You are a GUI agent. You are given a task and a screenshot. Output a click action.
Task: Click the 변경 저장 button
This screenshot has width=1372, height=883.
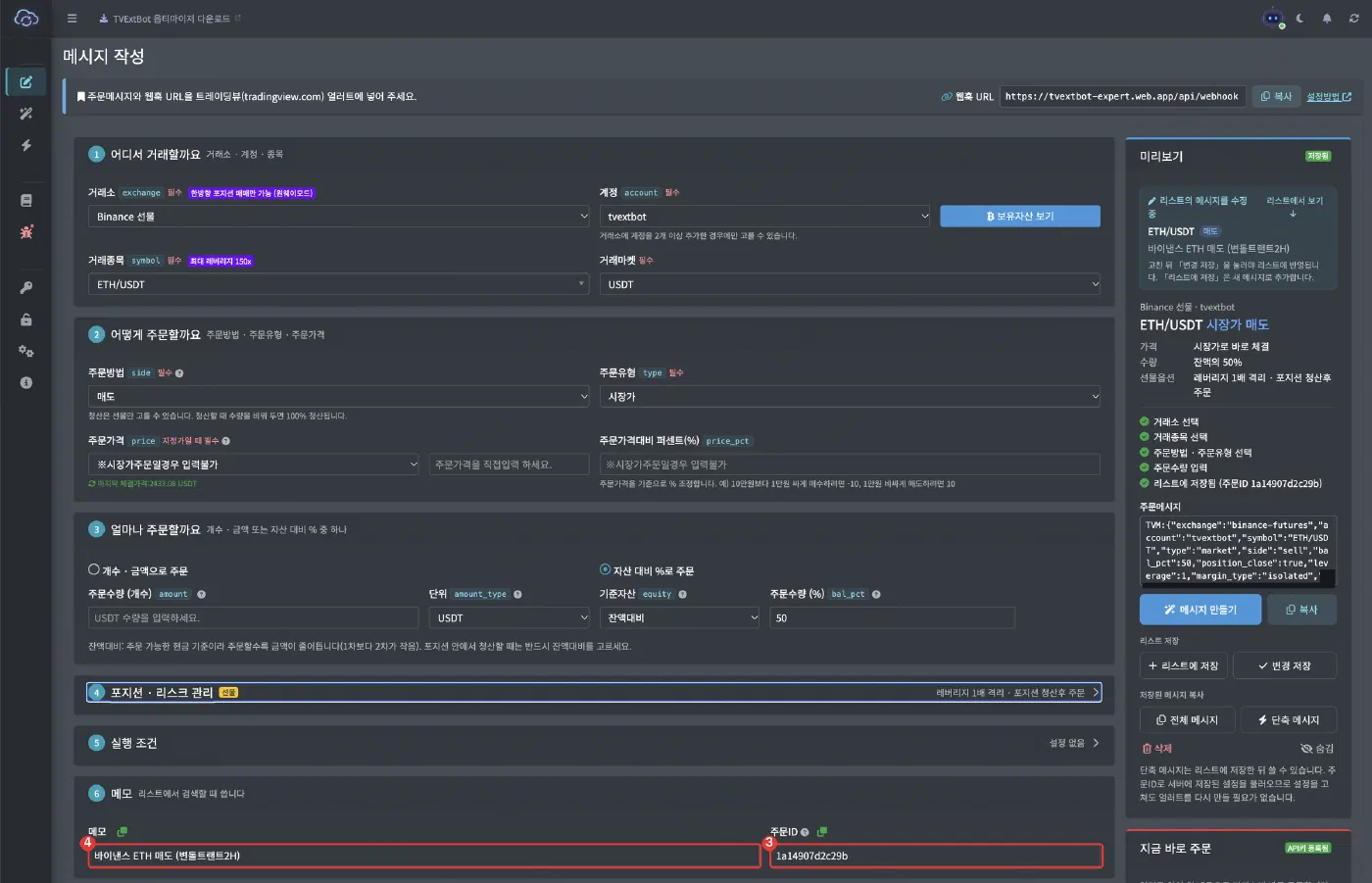point(1285,666)
